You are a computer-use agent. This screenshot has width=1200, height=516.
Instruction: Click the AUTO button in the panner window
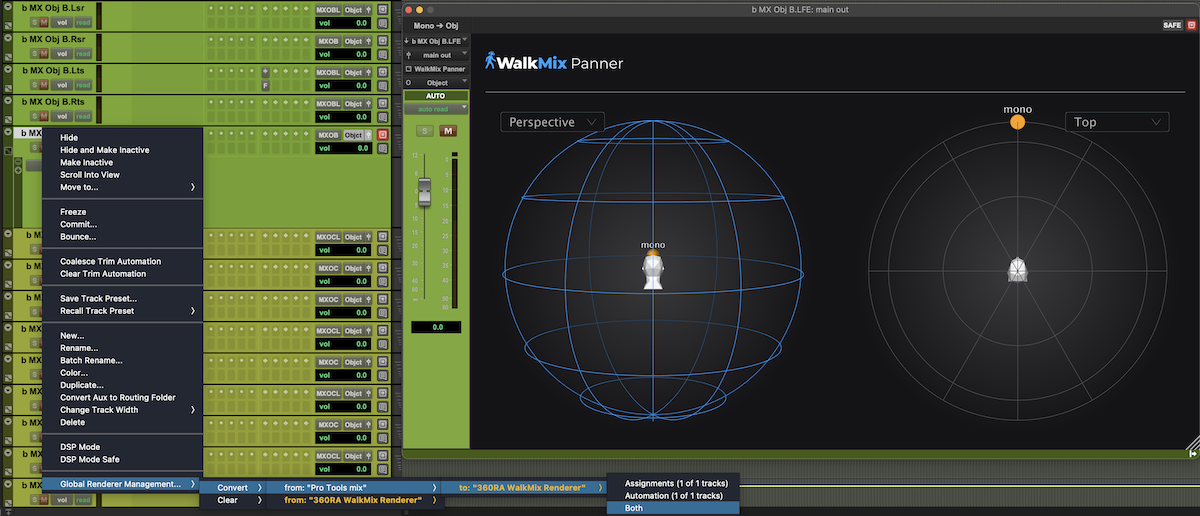pos(435,96)
